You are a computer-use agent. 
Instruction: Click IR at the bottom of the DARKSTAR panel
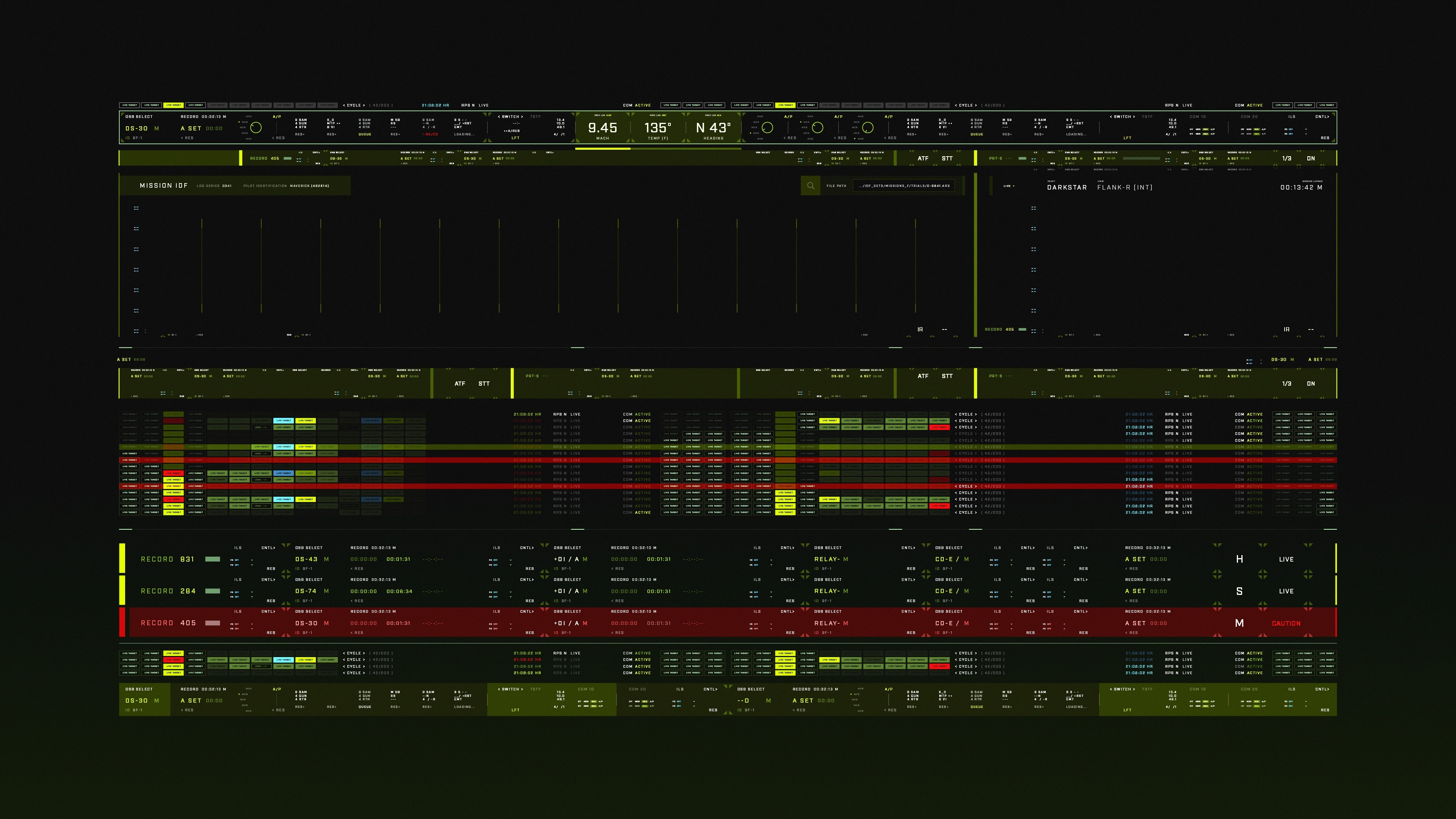[1287, 329]
